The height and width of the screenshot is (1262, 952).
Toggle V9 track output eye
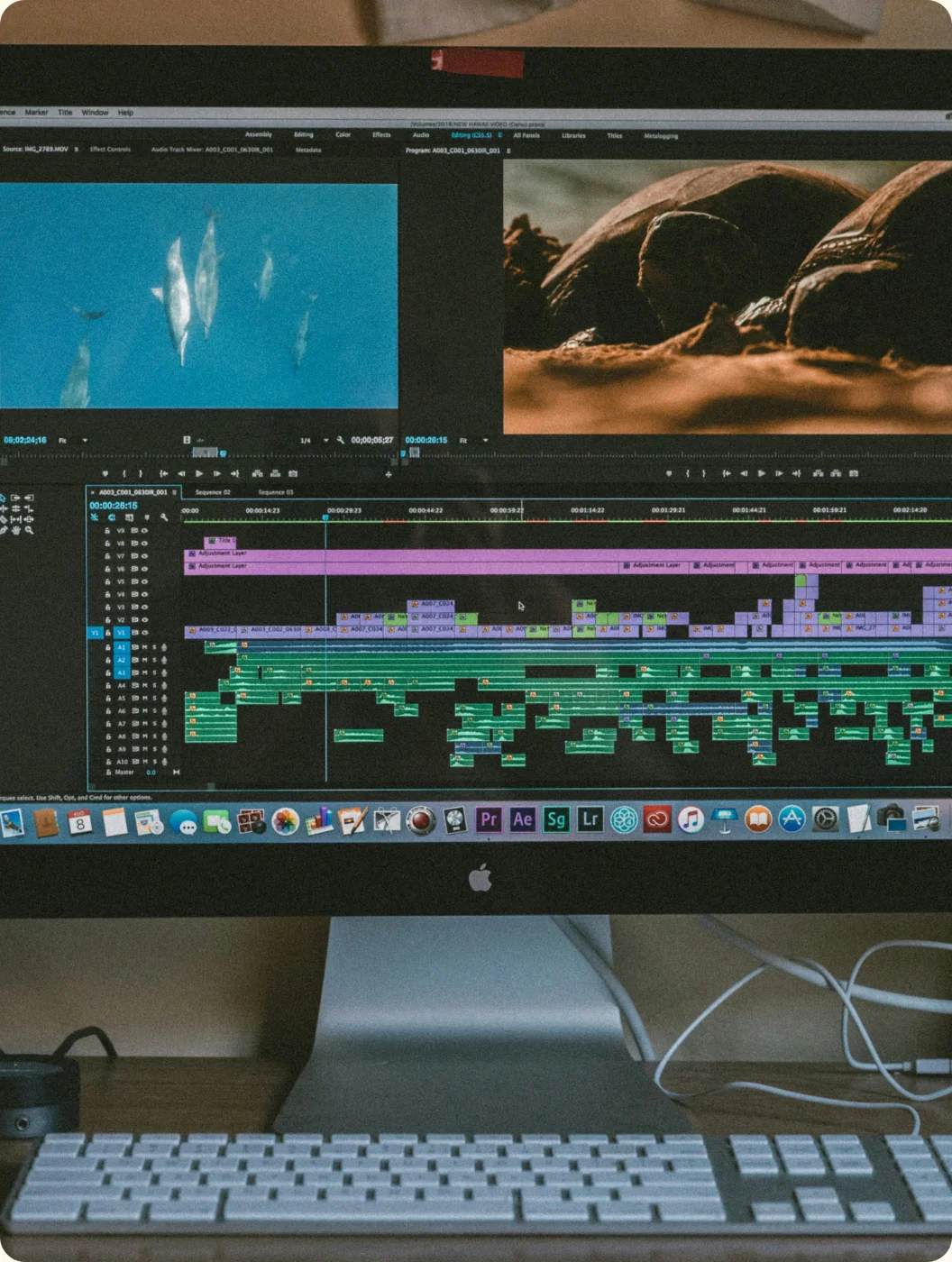tap(144, 531)
